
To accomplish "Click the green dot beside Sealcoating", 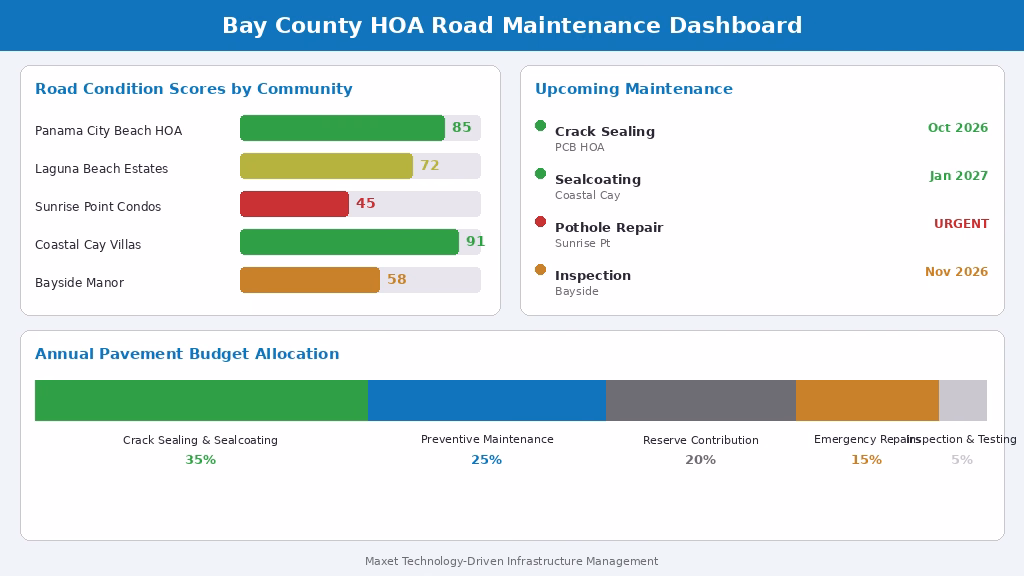I will coord(540,173).
